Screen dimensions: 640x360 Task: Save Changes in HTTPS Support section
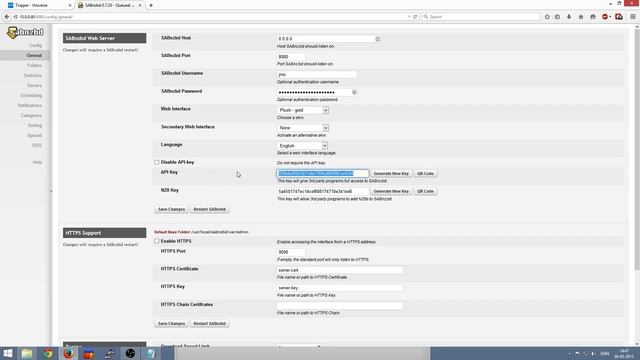pyautogui.click(x=171, y=323)
